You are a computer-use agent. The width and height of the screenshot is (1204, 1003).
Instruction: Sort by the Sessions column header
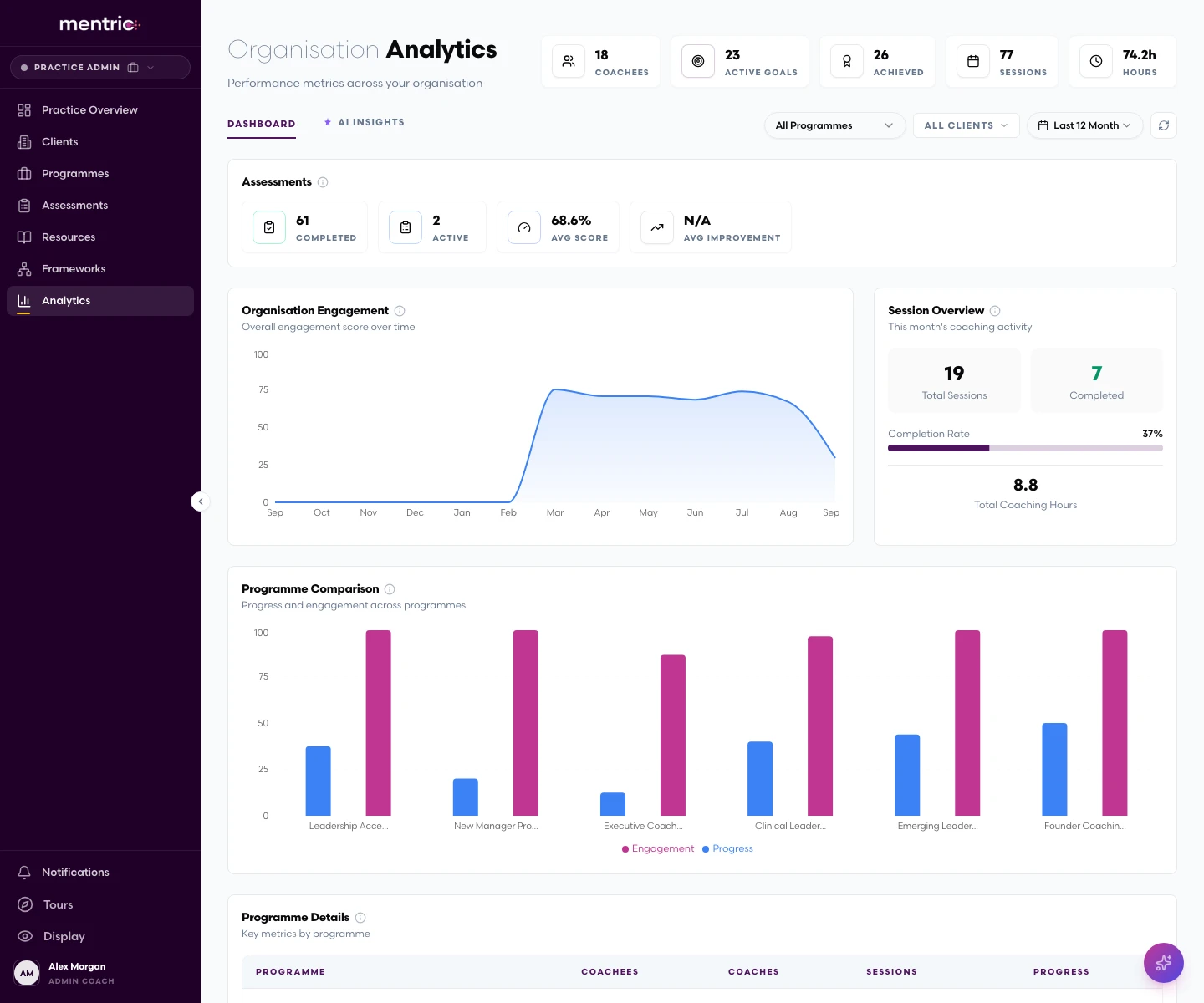891,972
